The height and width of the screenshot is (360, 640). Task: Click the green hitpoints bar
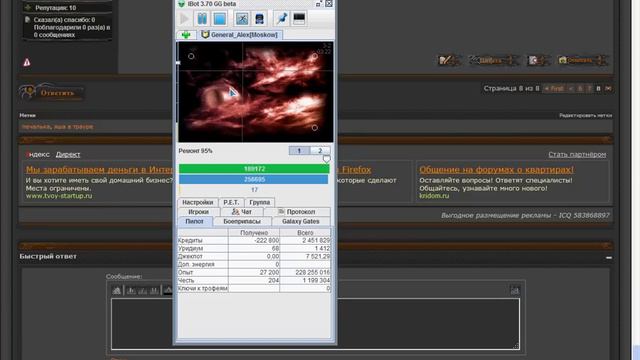pos(253,169)
